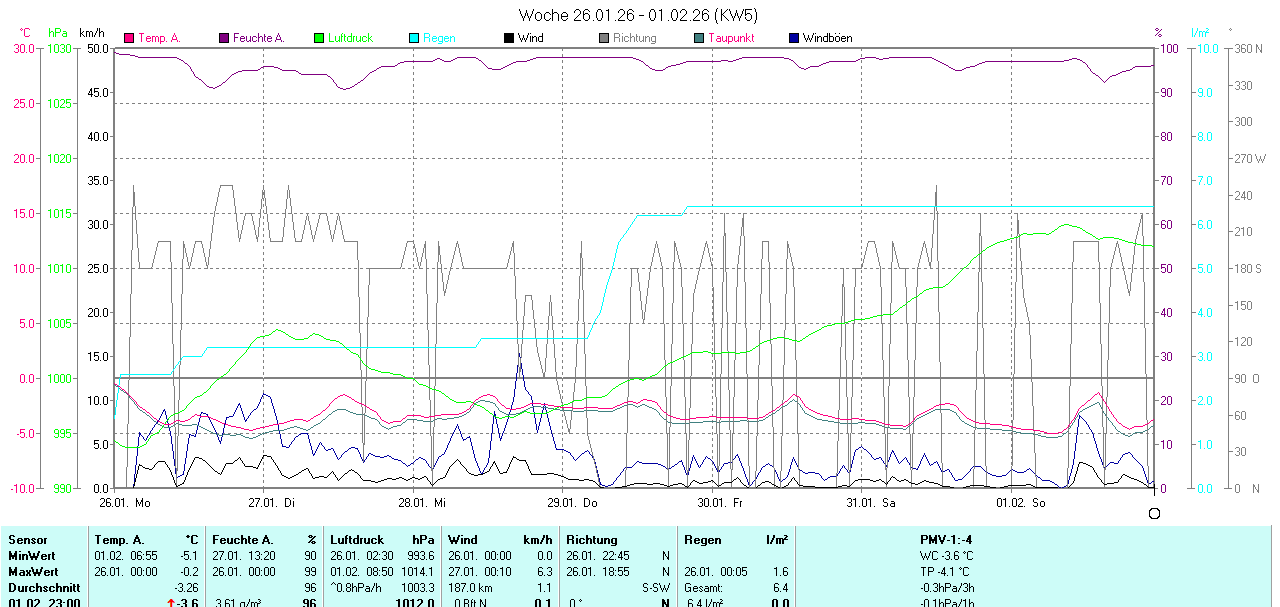Click the purple Feuchte A. legend swatch
Screen dimensions: 1280x607
(x=224, y=38)
